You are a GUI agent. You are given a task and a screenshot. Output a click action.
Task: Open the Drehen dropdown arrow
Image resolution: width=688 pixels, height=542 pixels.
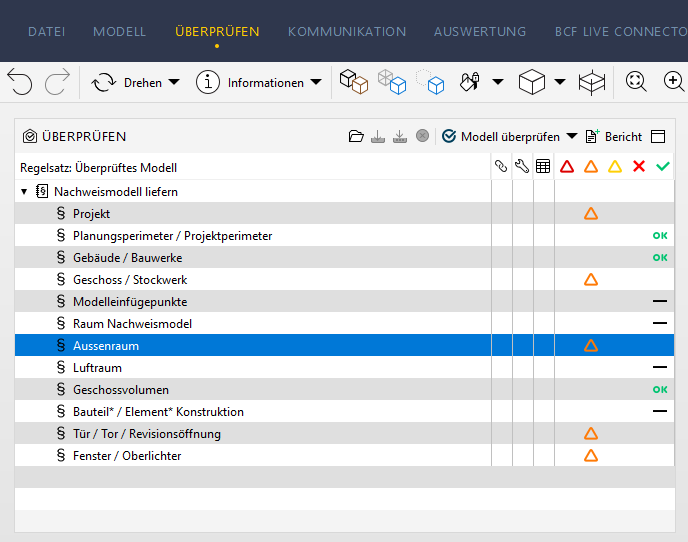174,82
